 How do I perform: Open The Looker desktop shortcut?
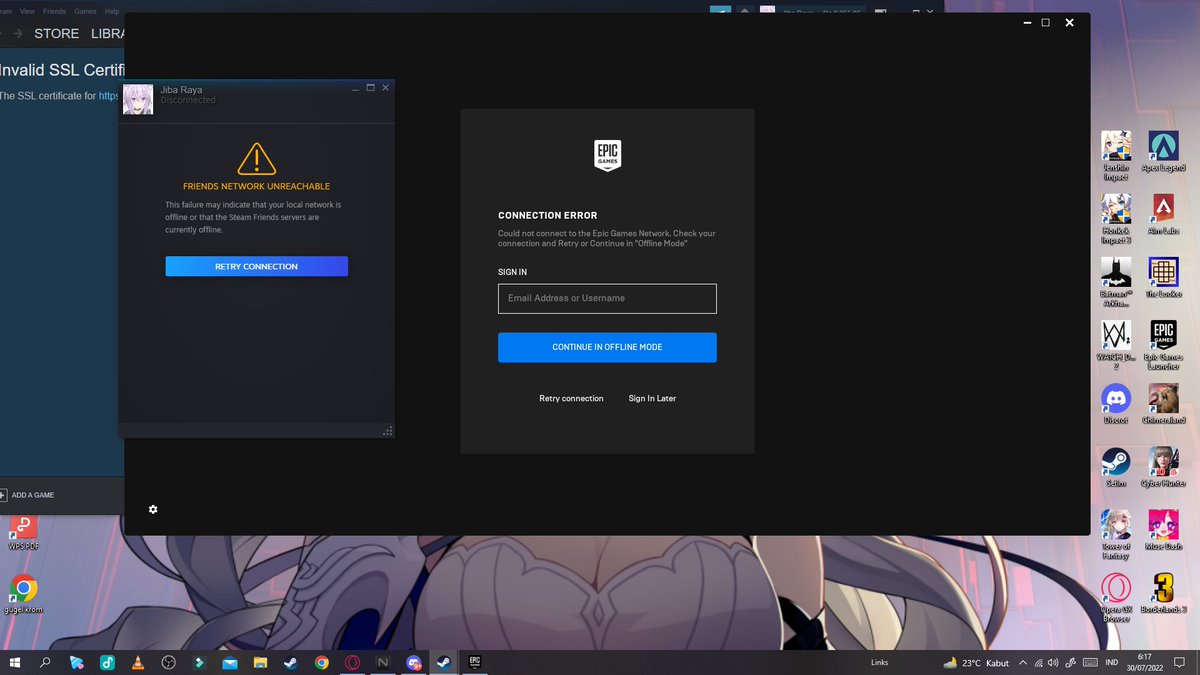click(x=1163, y=278)
